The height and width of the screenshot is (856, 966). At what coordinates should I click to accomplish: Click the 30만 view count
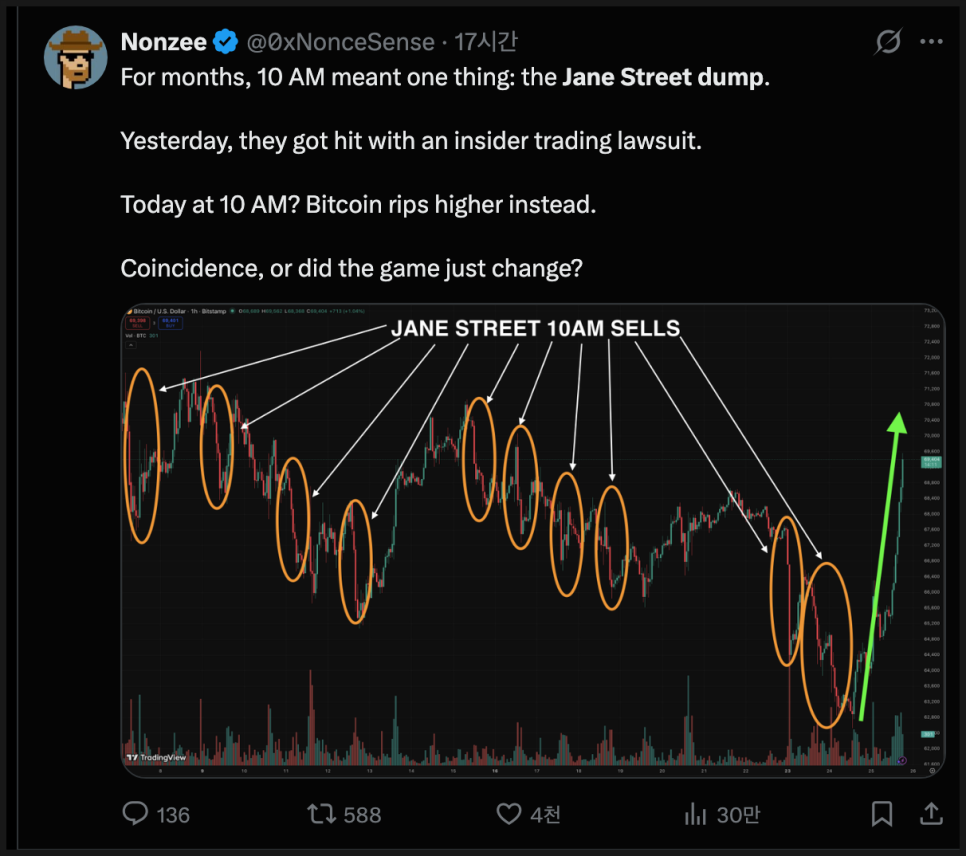pyautogui.click(x=738, y=815)
